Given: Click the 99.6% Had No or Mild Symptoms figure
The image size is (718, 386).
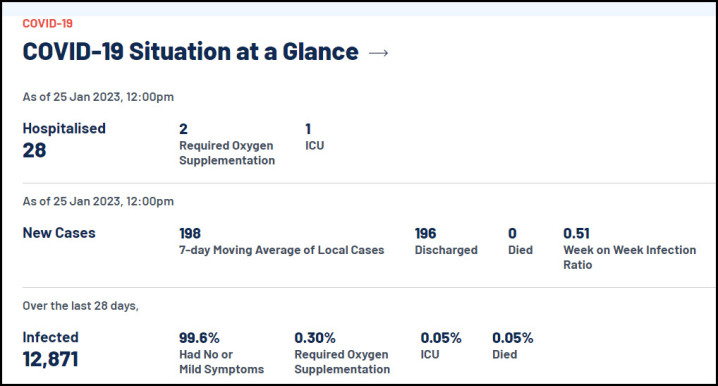Looking at the screenshot, I should coord(199,337).
